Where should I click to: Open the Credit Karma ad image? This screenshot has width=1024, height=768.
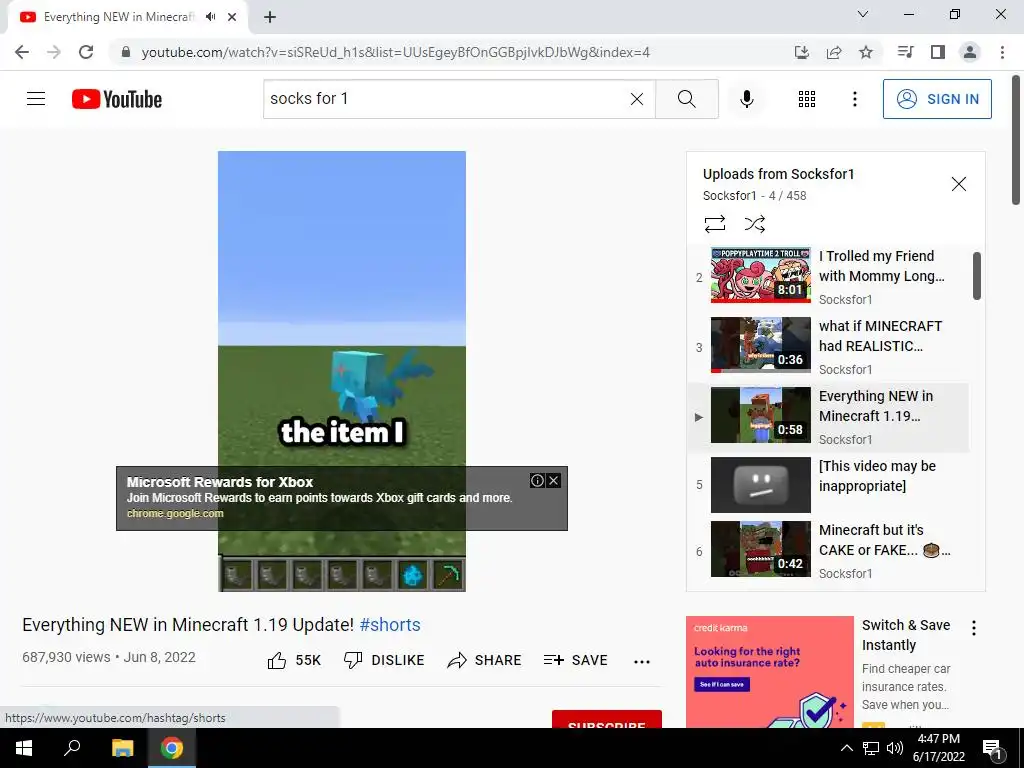coord(770,672)
